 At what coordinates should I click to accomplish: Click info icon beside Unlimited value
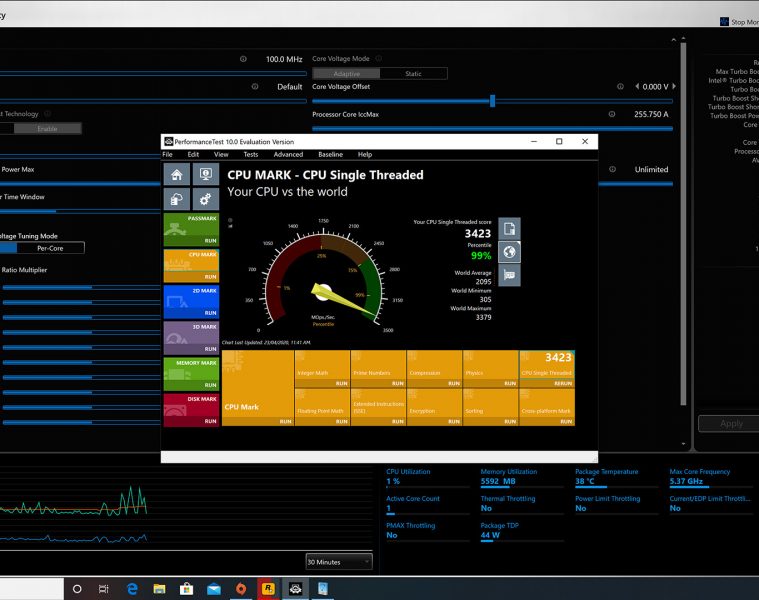tap(612, 169)
